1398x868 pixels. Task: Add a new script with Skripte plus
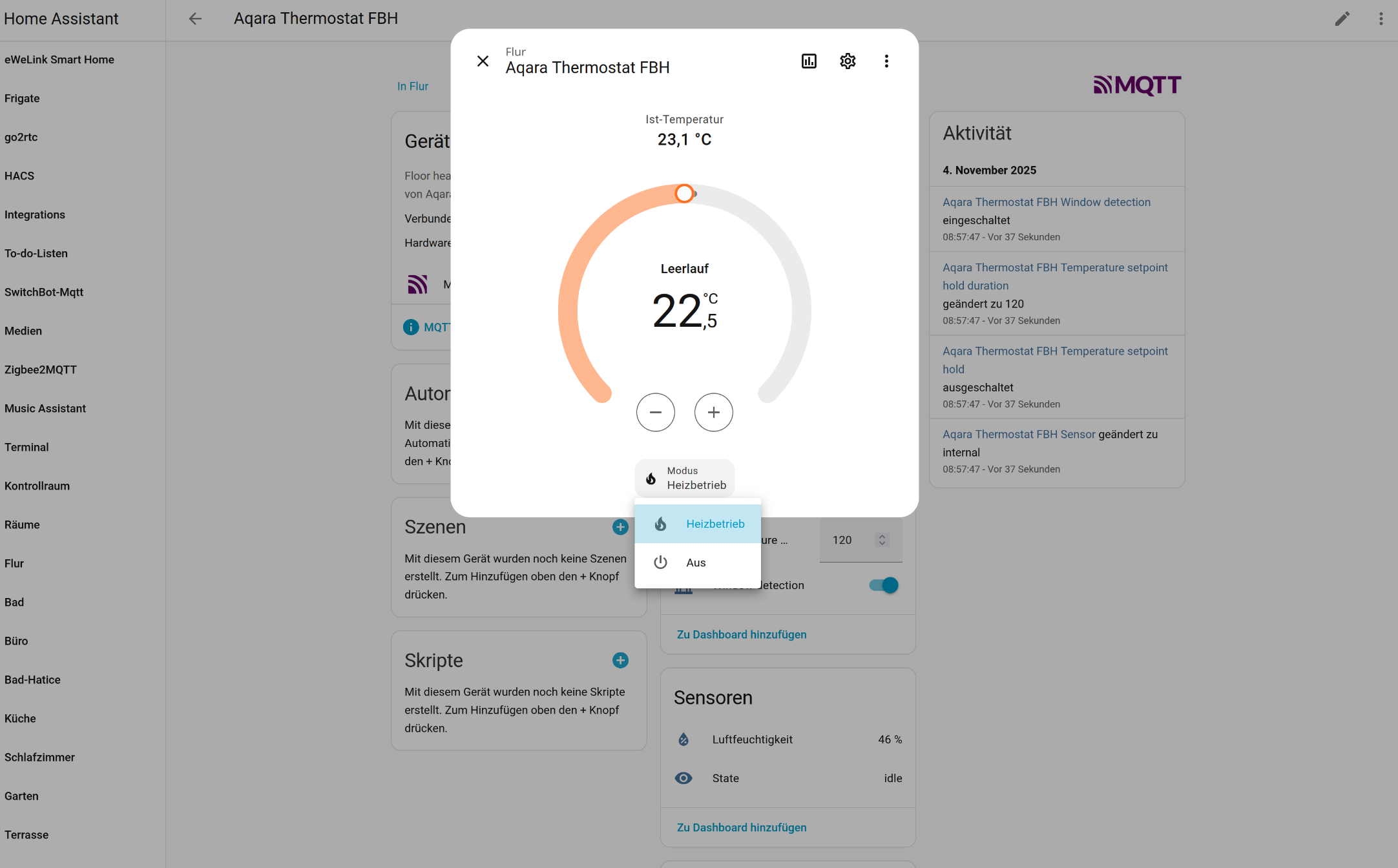click(x=620, y=660)
